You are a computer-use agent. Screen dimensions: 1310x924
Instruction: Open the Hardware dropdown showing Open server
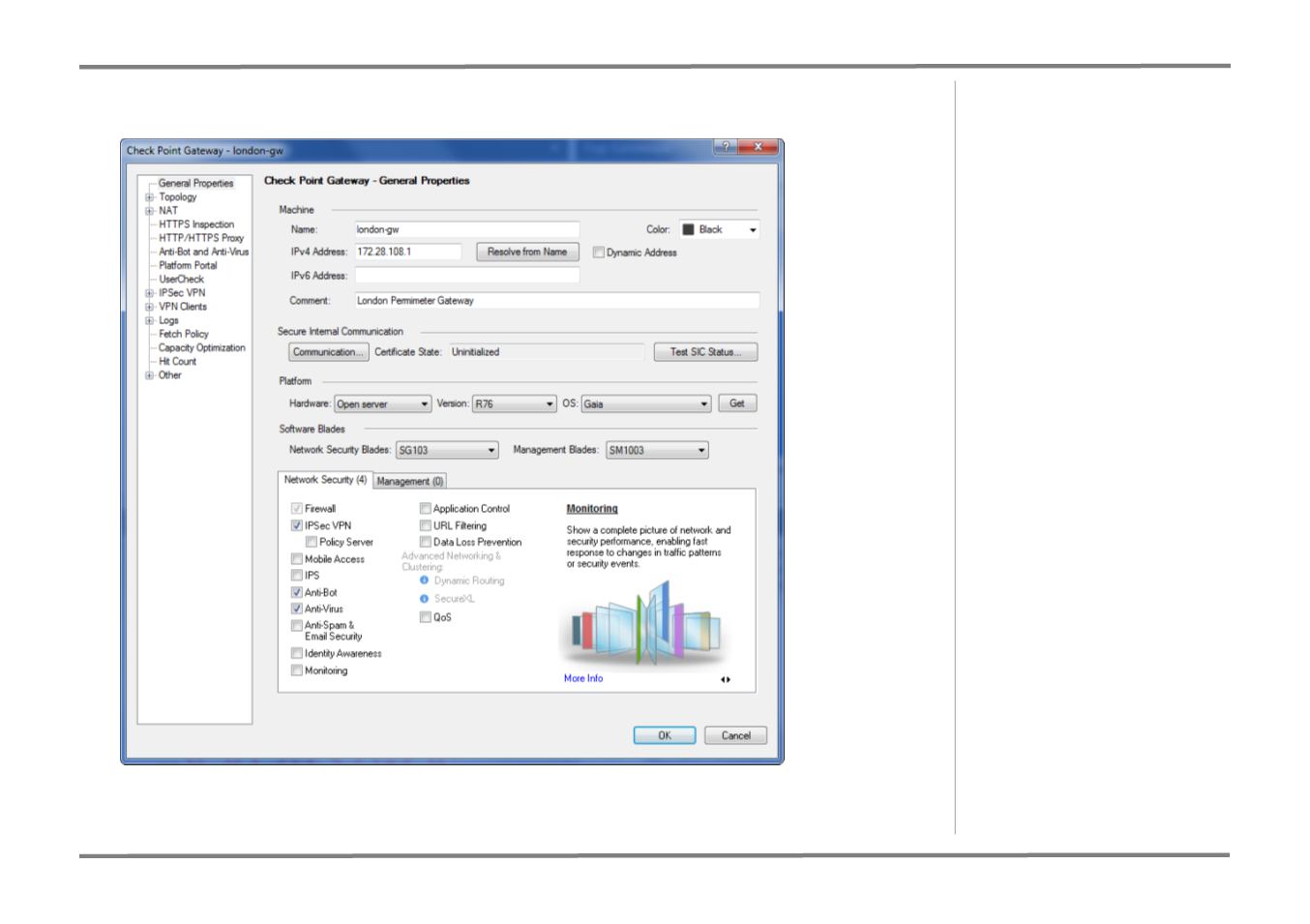pyautogui.click(x=383, y=404)
